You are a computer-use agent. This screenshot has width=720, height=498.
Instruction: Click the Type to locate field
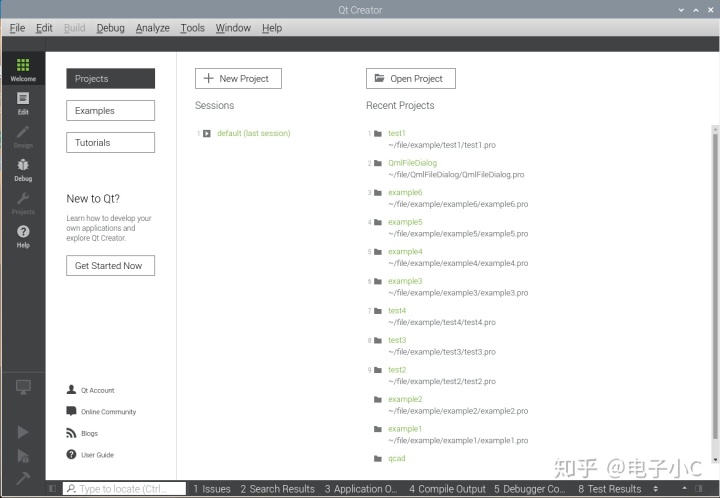pos(124,489)
